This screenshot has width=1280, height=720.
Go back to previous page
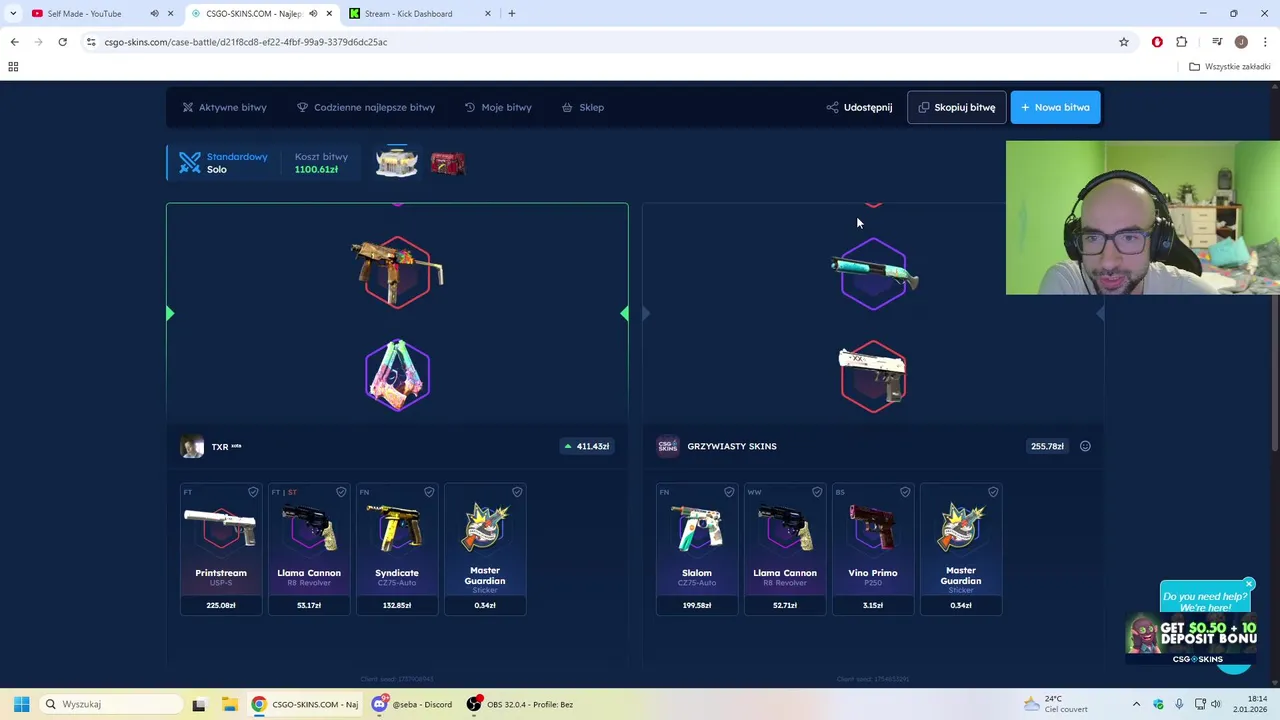[x=14, y=42]
